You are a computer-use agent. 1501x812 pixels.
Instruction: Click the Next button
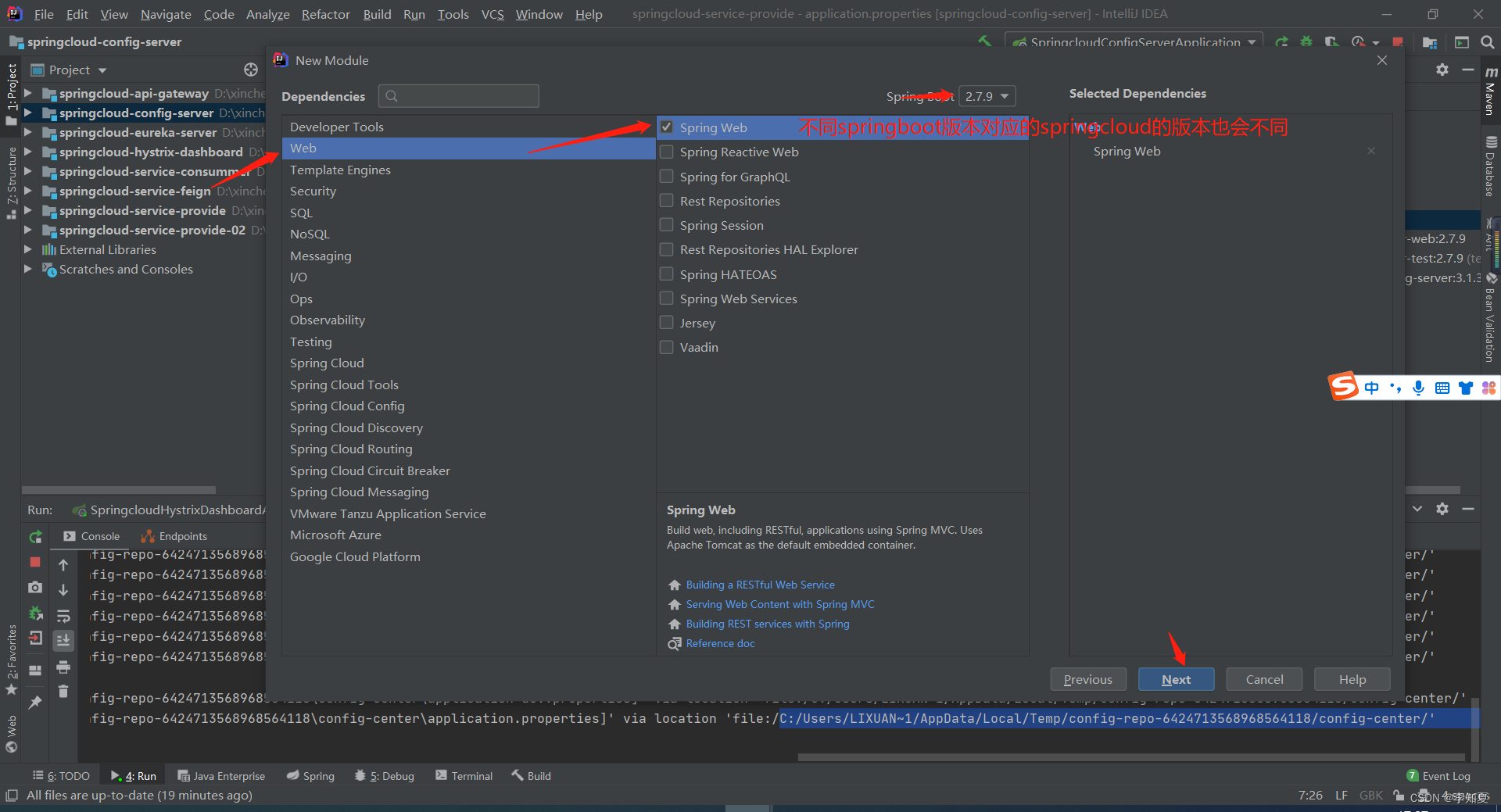(1176, 679)
